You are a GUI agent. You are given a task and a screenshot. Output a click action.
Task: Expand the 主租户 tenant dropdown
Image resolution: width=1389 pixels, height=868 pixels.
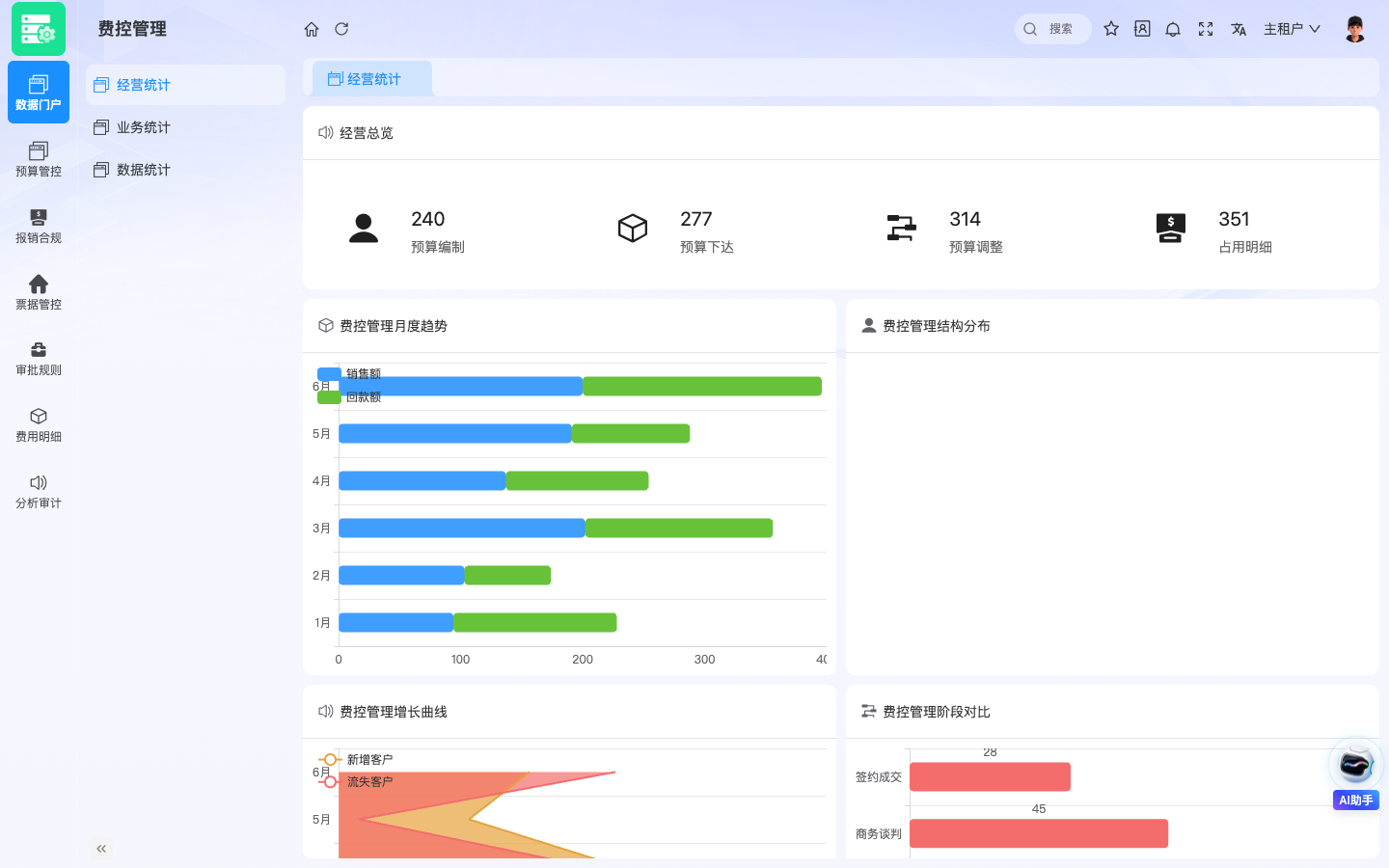[1292, 29]
